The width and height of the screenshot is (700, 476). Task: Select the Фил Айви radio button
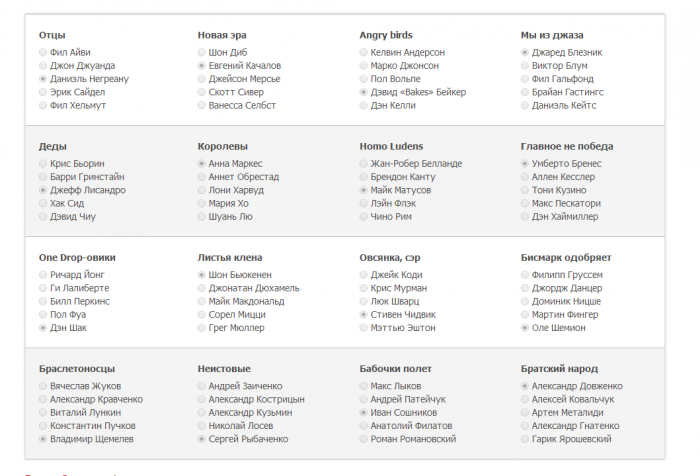pos(43,52)
